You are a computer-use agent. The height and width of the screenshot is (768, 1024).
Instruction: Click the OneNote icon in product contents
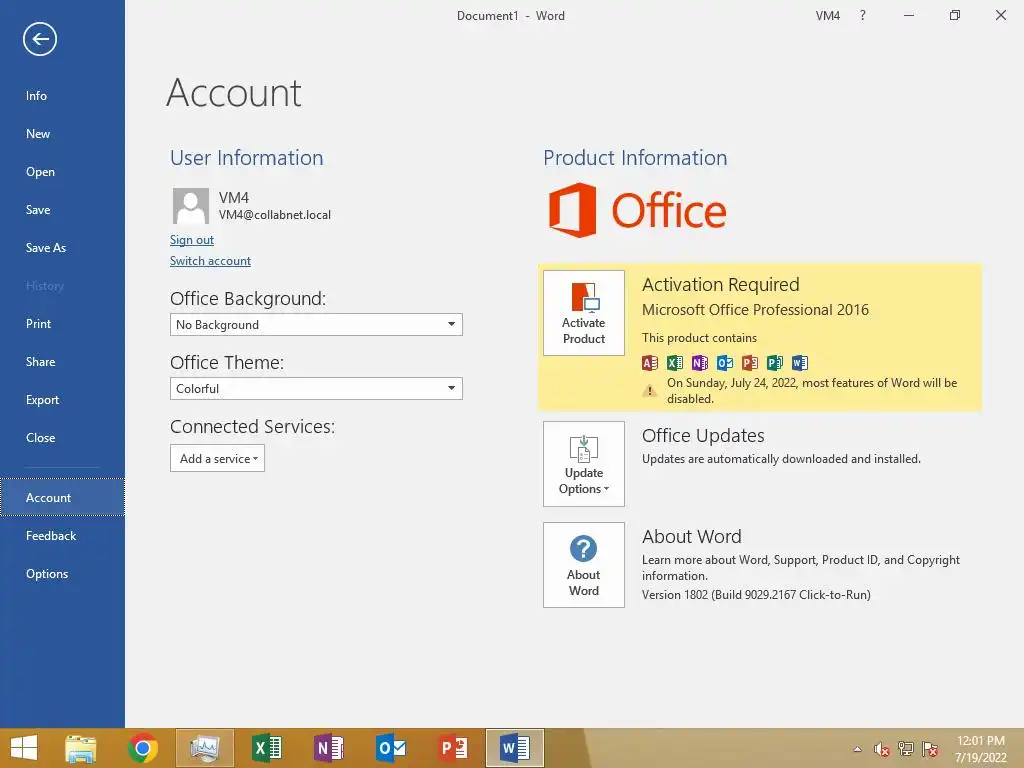pos(699,362)
